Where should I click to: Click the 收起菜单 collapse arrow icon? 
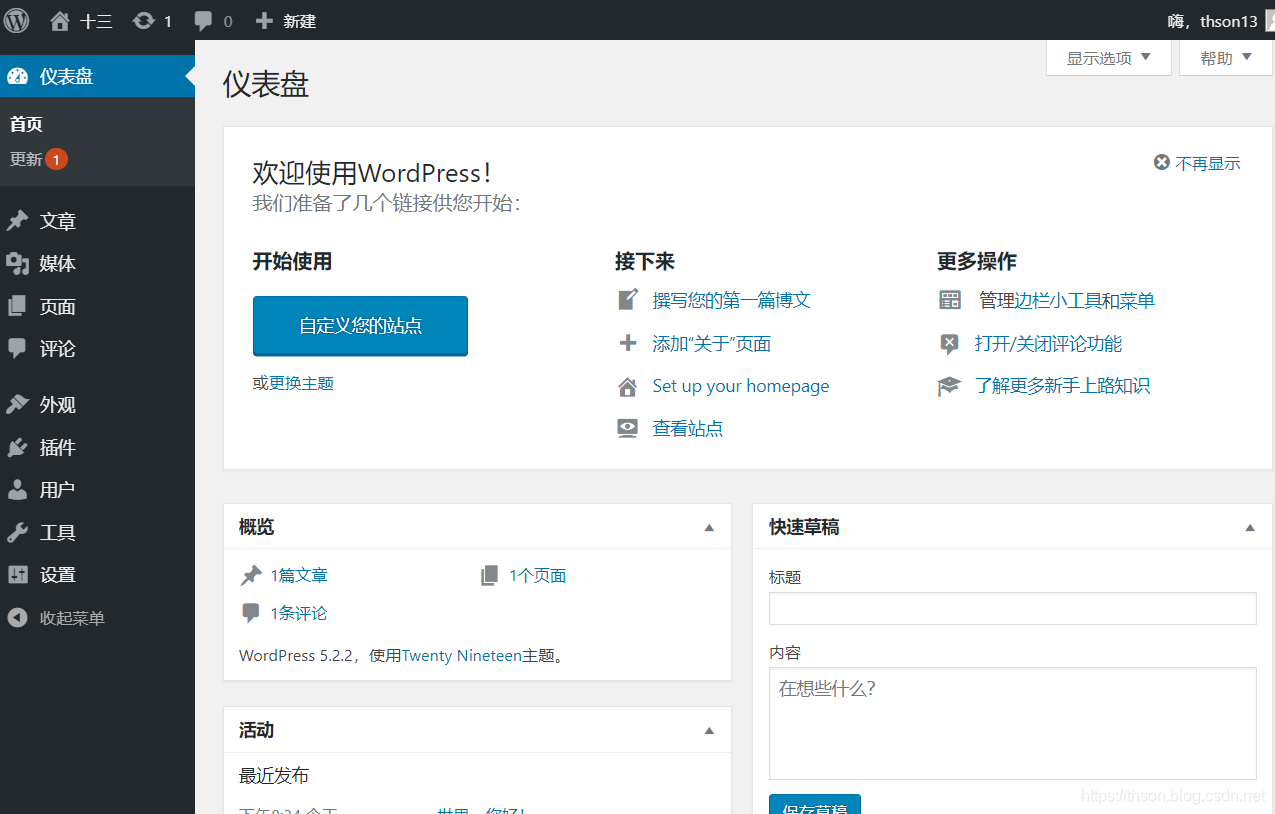click(x=17, y=618)
